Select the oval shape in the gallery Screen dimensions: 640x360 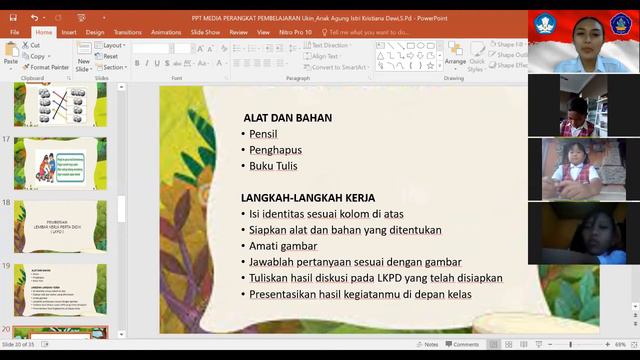click(x=420, y=46)
